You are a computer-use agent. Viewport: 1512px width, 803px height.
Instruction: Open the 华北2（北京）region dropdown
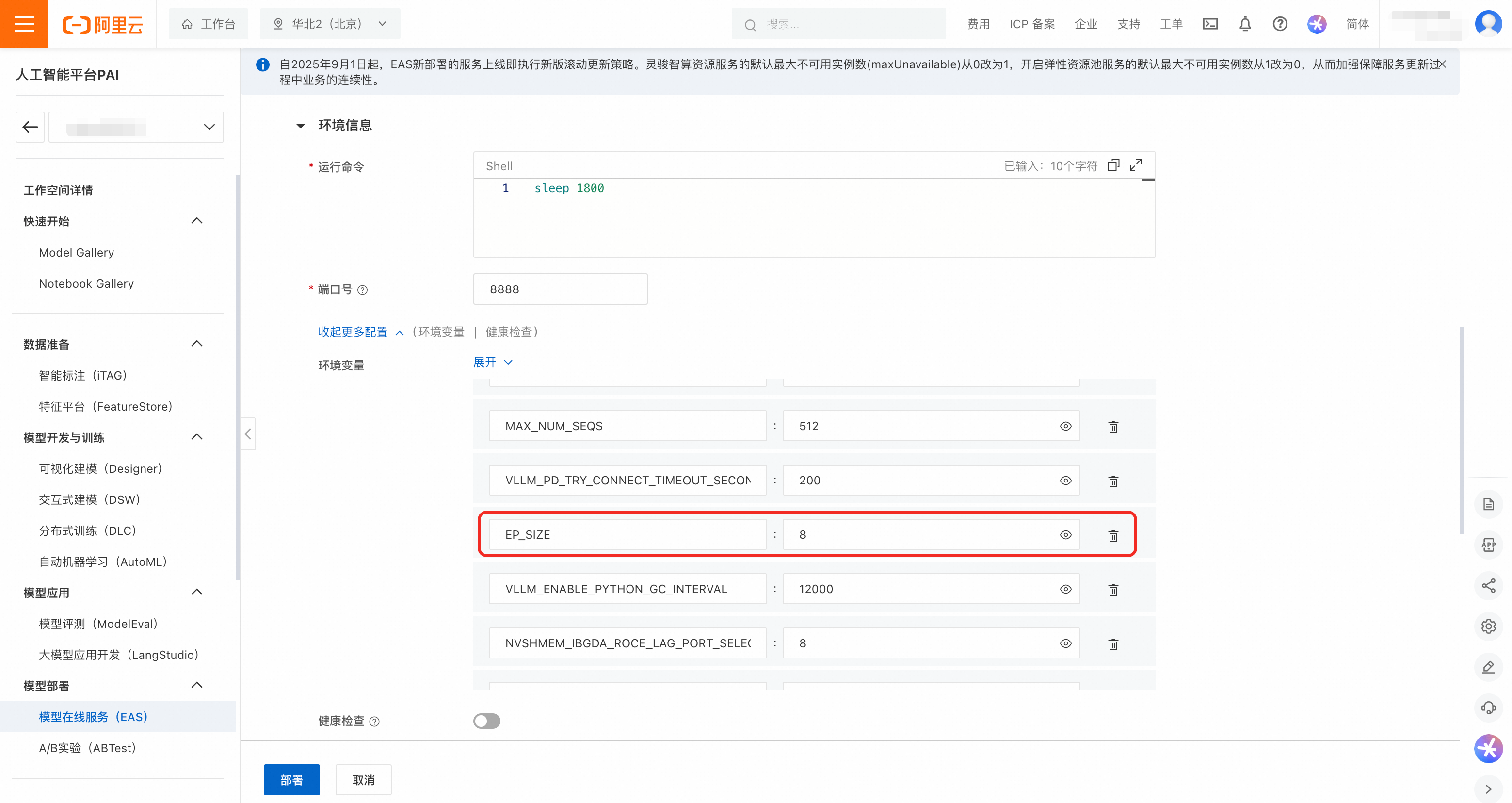click(x=330, y=24)
